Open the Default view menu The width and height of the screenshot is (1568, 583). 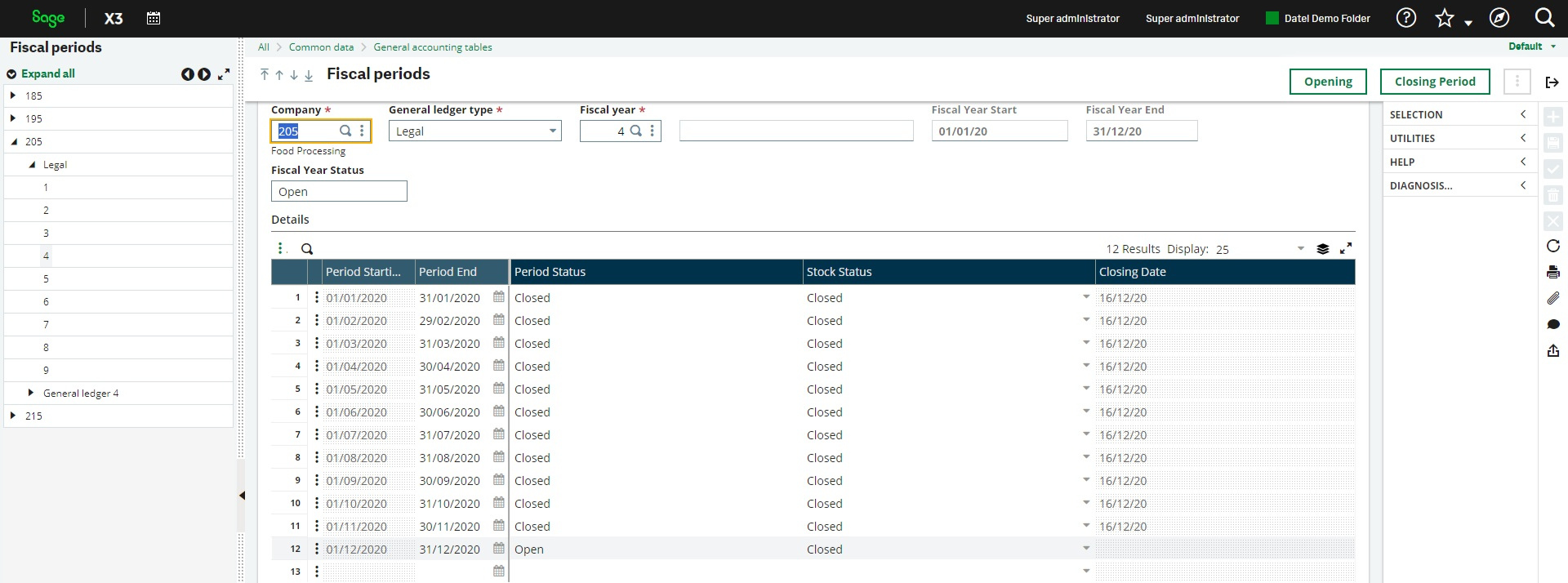(1532, 47)
